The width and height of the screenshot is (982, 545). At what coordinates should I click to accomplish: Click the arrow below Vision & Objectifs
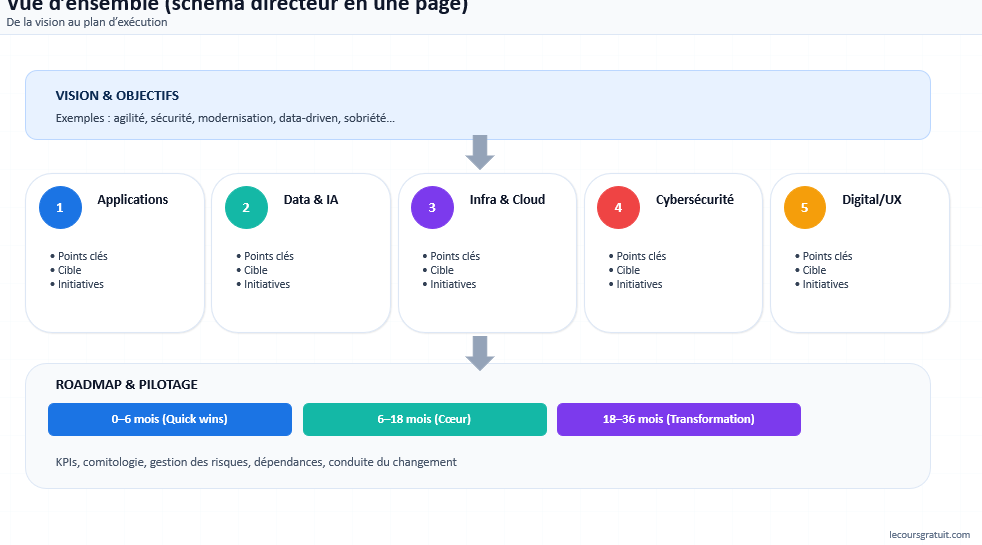[x=480, y=152]
